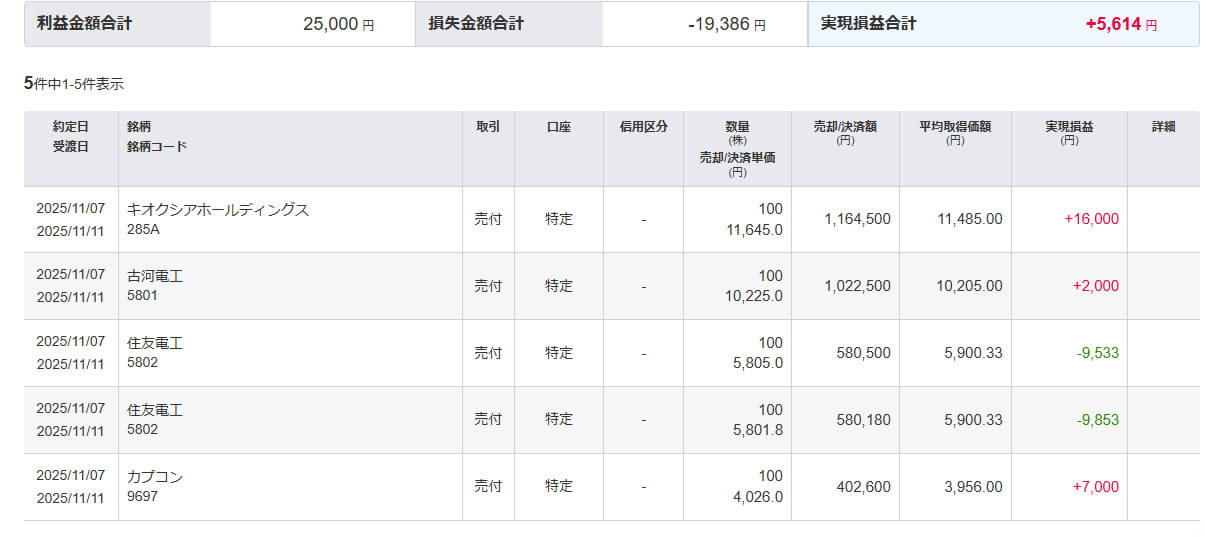Image resolution: width=1205 pixels, height=537 pixels.
Task: Click the 利益金額合計 label
Action: tap(84, 24)
